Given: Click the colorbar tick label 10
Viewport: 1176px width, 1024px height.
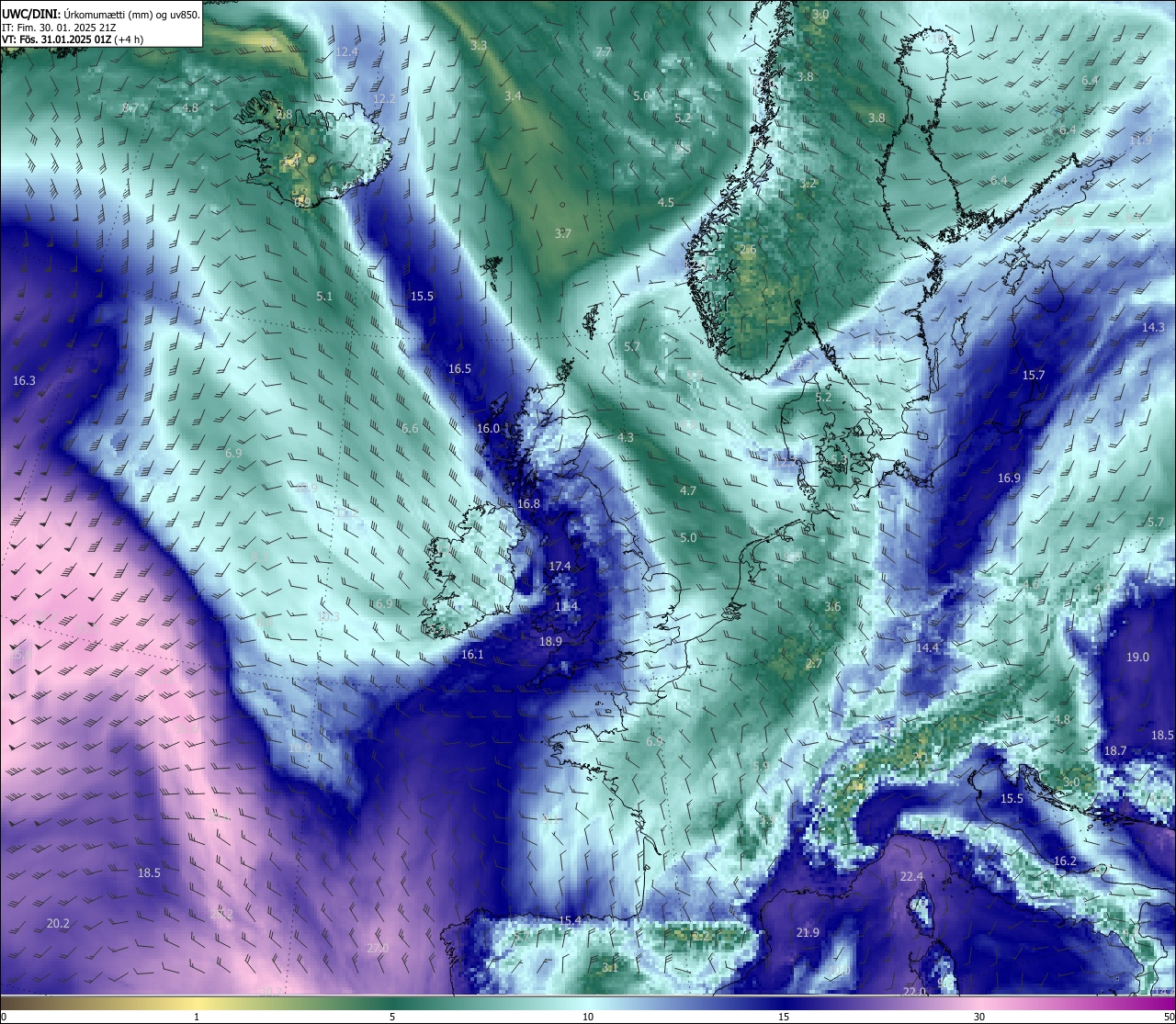Looking at the screenshot, I should [x=588, y=1017].
